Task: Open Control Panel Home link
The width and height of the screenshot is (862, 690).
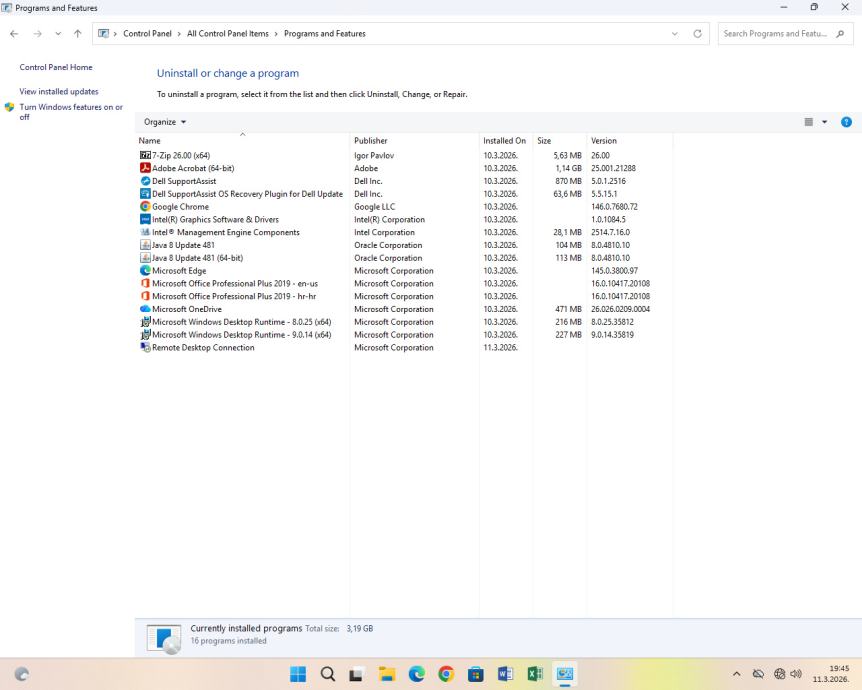Action: (x=56, y=67)
